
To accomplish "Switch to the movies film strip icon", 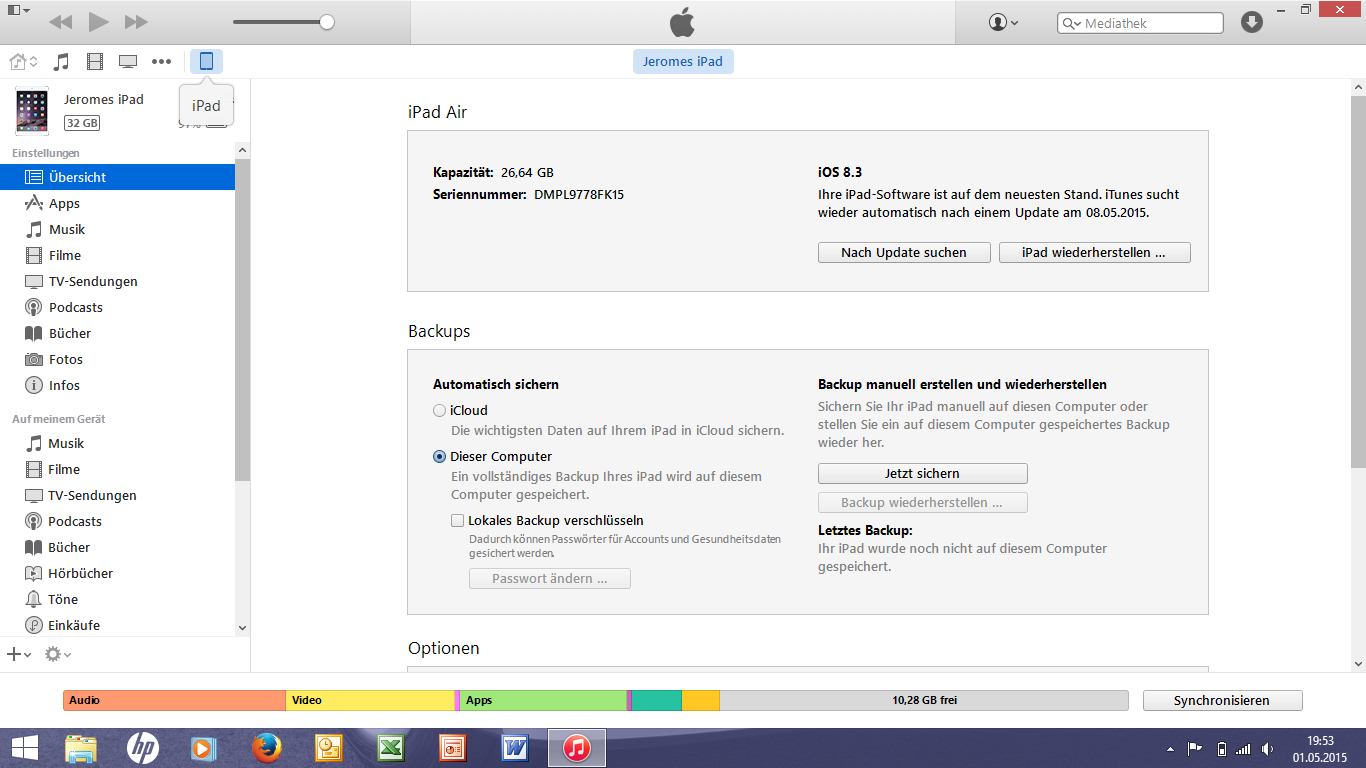I will point(95,62).
